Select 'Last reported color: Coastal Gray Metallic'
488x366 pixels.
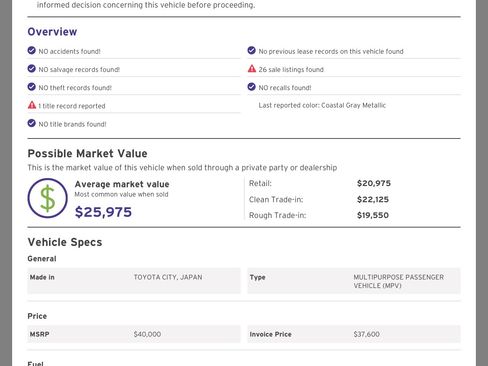(x=322, y=105)
